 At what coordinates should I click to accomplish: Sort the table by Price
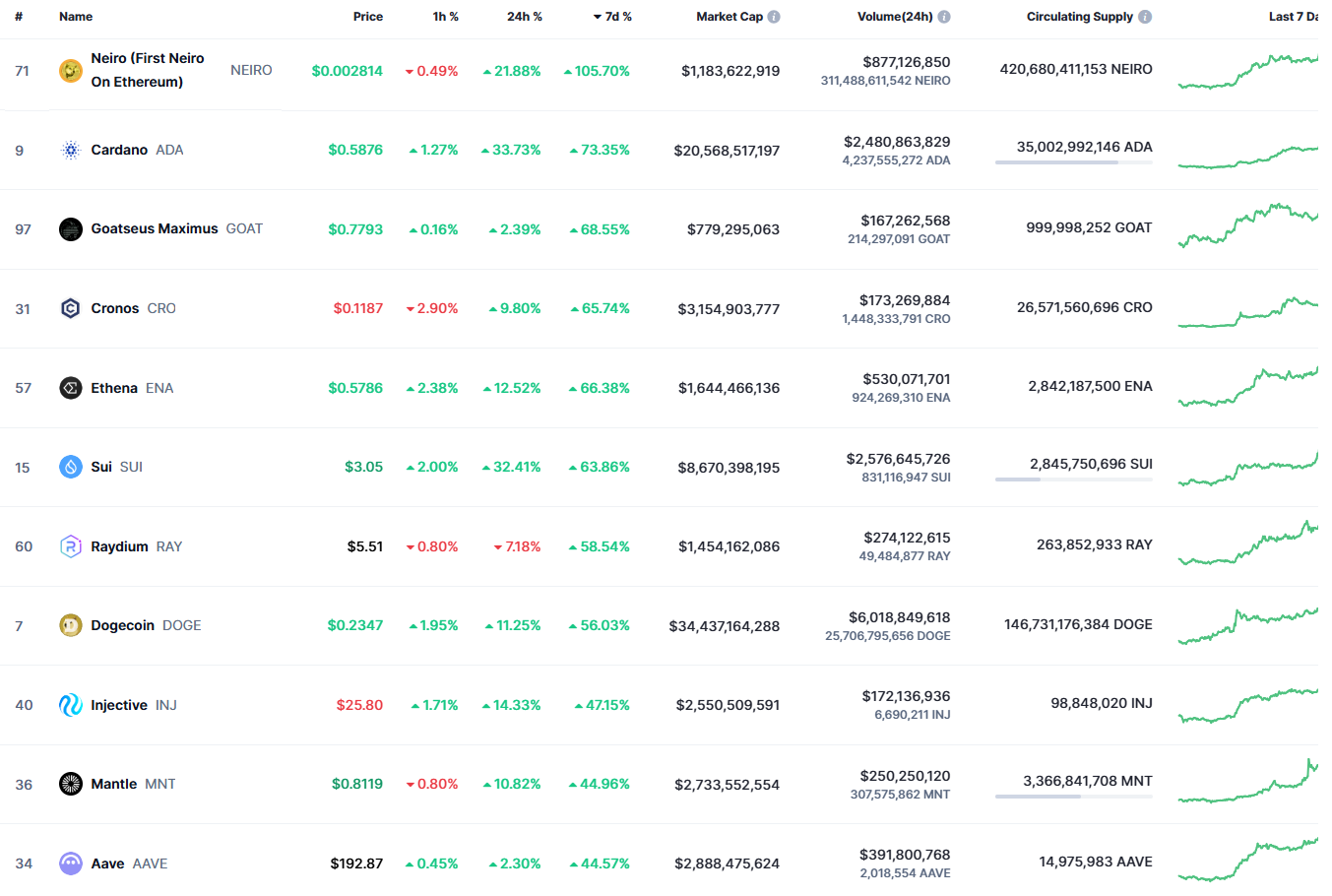(368, 17)
